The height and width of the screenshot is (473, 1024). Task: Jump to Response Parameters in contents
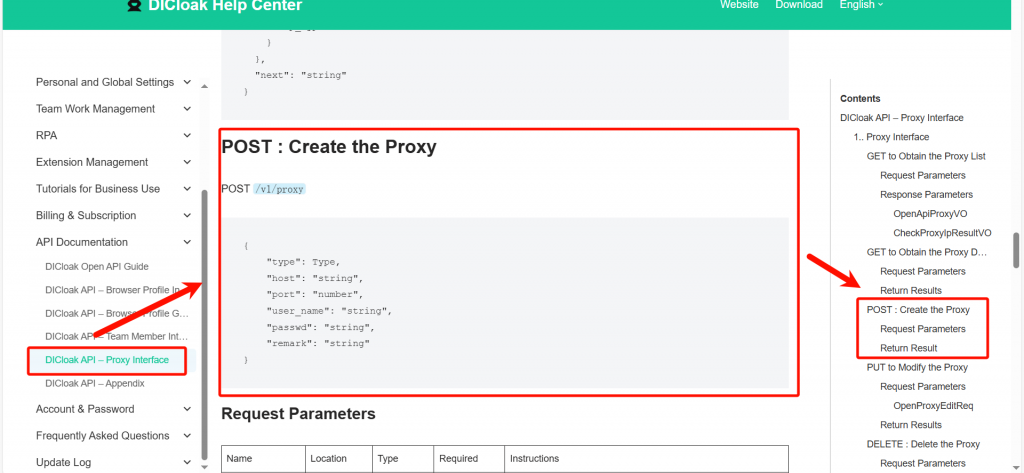(x=926, y=195)
